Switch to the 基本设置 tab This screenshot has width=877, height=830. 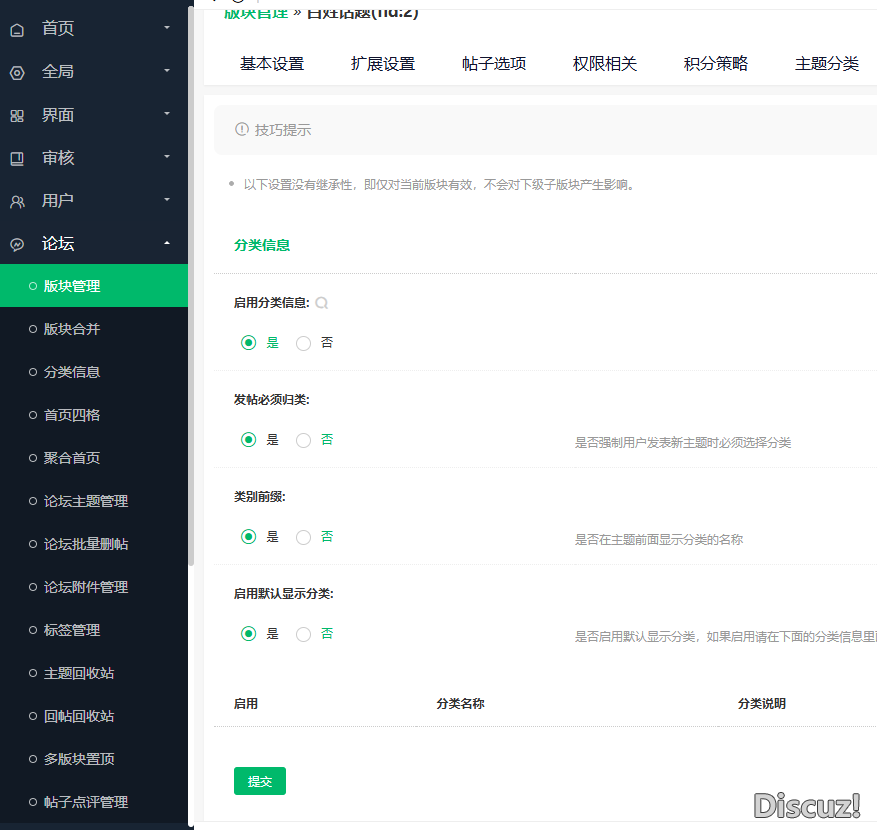click(272, 64)
